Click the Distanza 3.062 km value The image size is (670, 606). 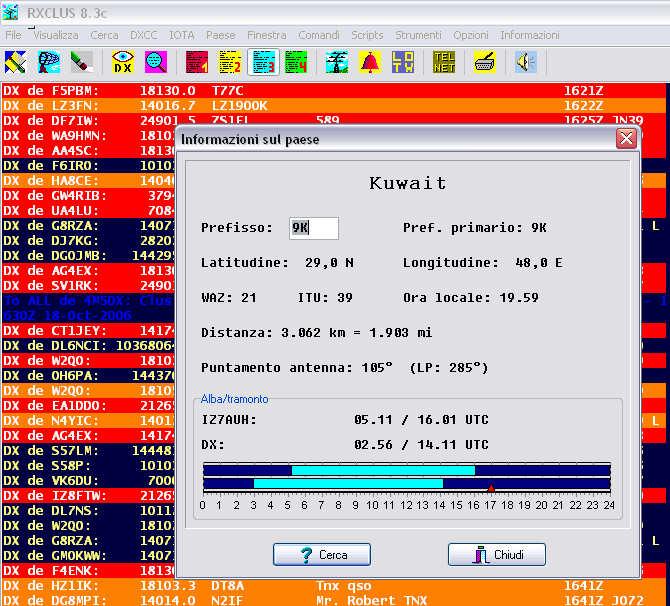pos(316,332)
